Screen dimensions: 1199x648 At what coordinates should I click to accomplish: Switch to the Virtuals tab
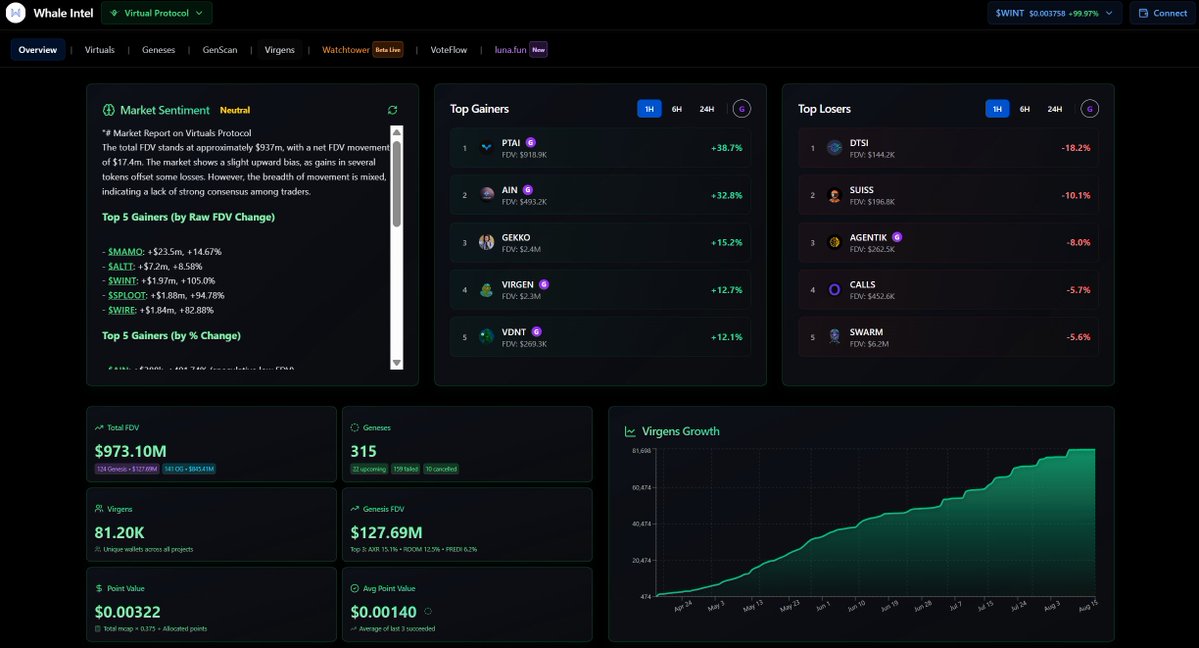pos(99,50)
